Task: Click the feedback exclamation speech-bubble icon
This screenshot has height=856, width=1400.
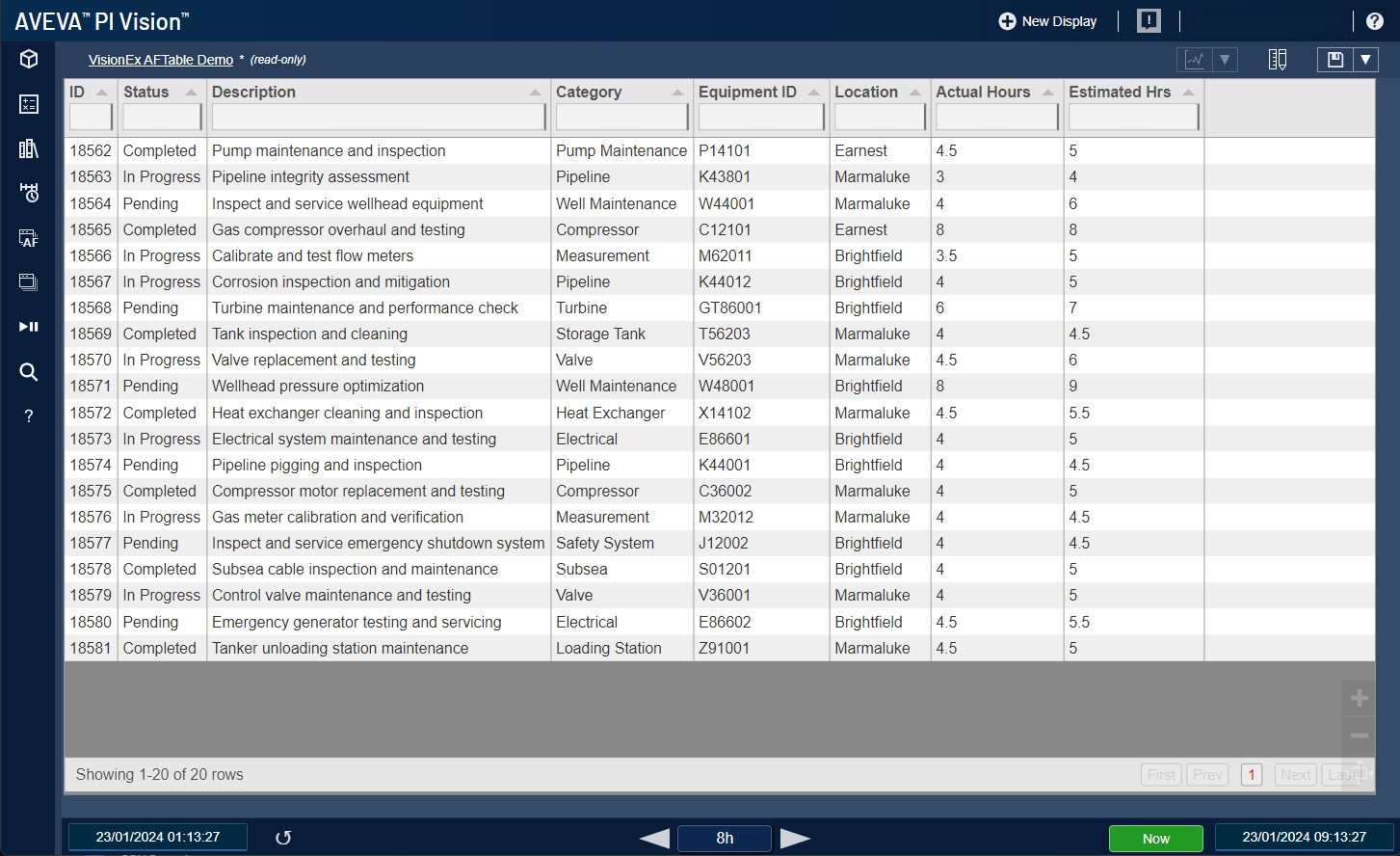Action: point(1149,21)
